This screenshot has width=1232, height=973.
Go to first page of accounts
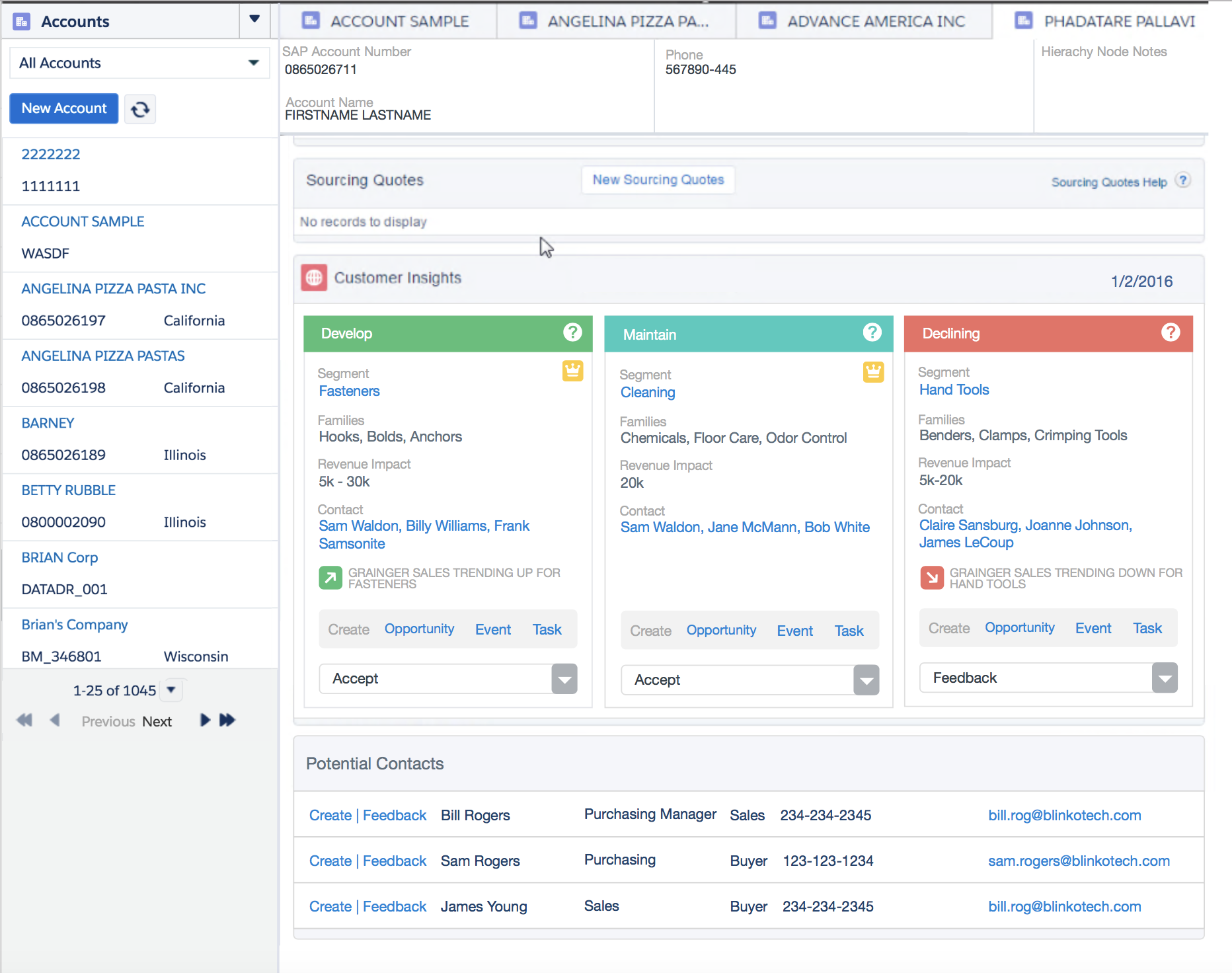(x=24, y=720)
